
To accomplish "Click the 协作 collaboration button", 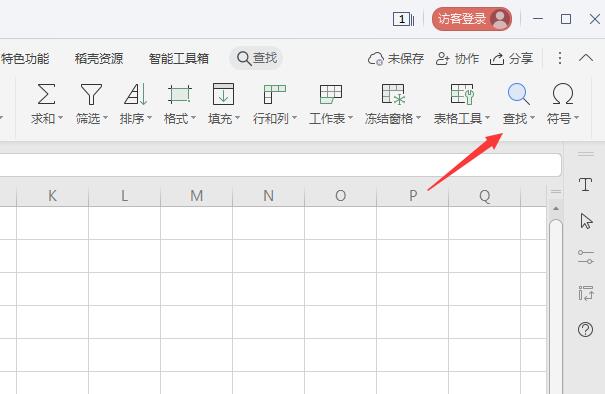I will click(457, 59).
